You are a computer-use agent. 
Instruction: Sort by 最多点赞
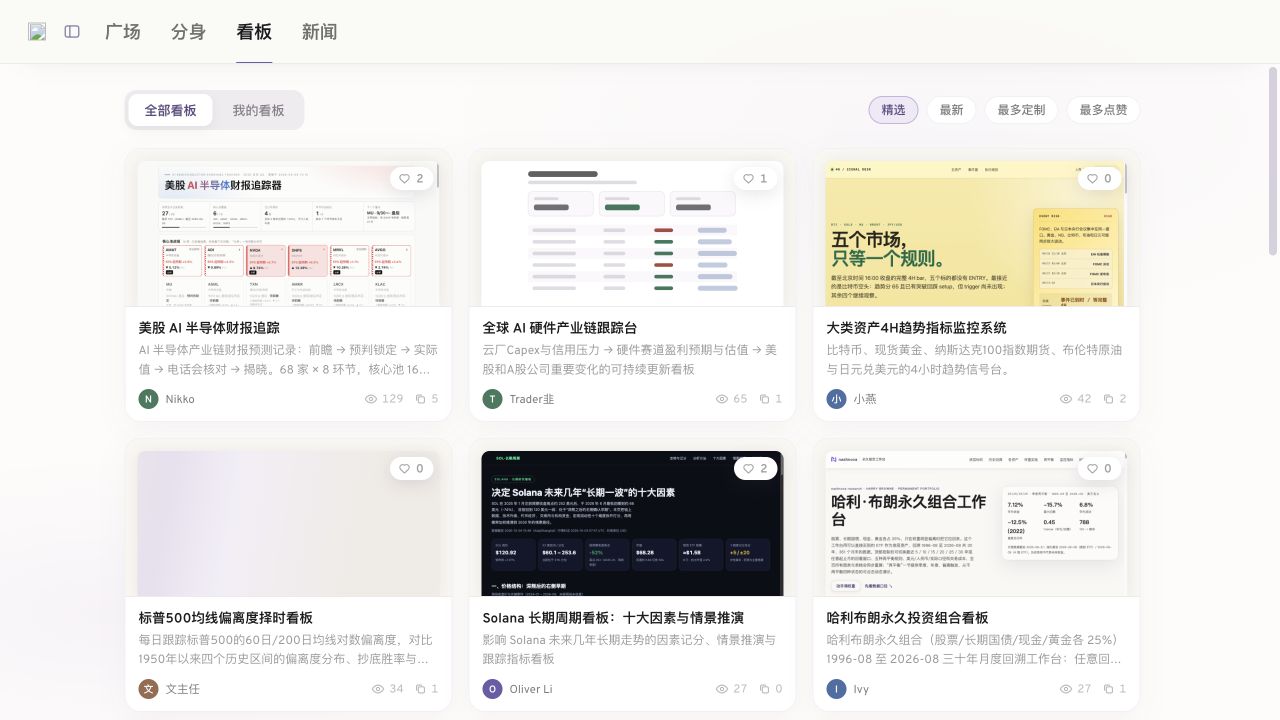point(1103,110)
